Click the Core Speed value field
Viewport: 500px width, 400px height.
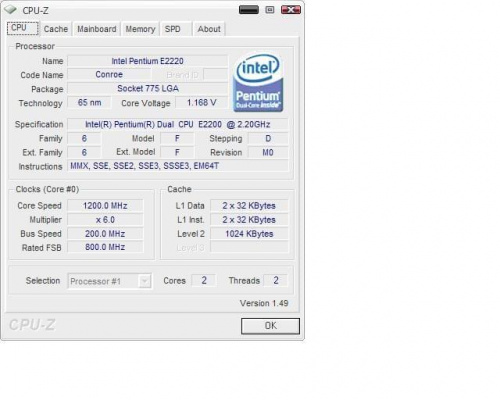click(105, 206)
